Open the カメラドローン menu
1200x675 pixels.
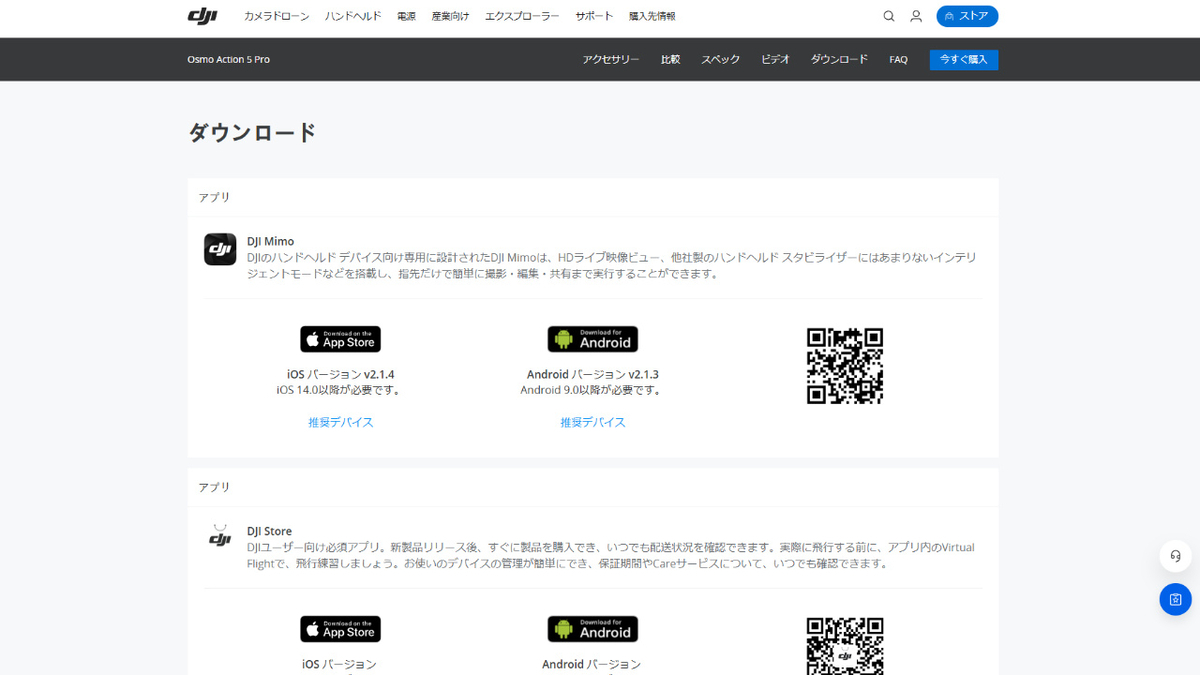tap(277, 17)
